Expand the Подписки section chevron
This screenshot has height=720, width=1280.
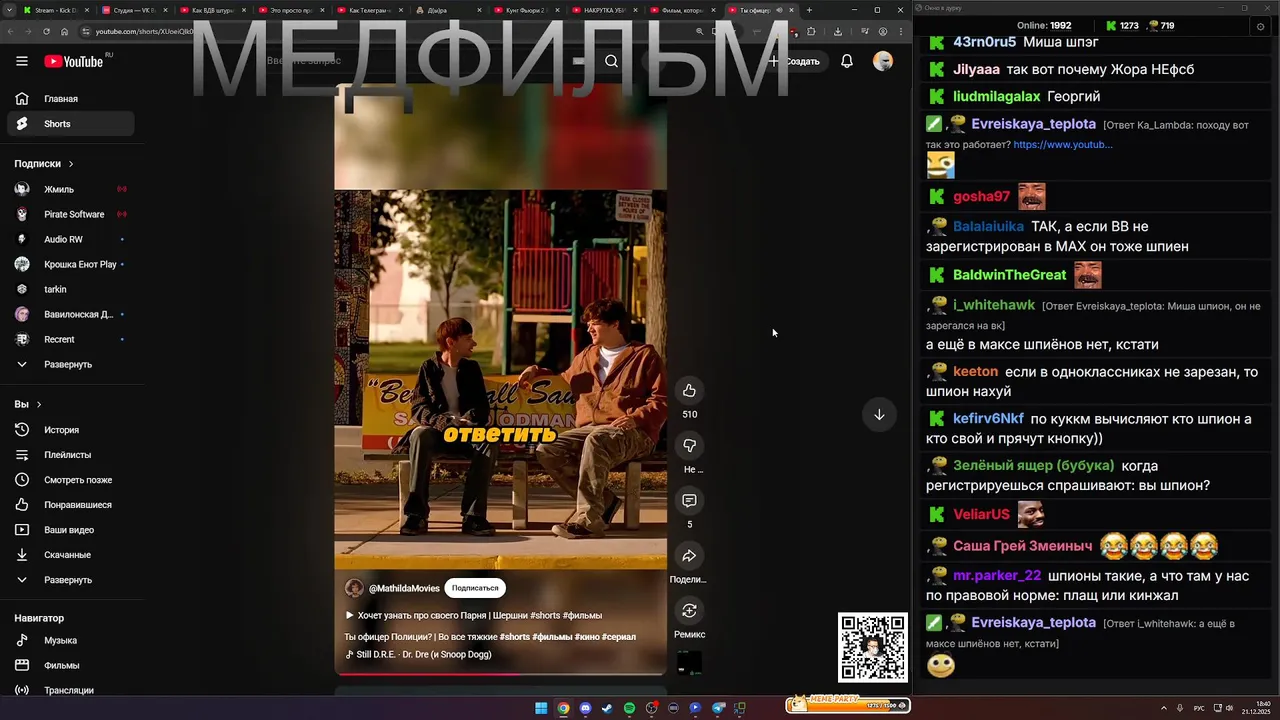pyautogui.click(x=71, y=164)
